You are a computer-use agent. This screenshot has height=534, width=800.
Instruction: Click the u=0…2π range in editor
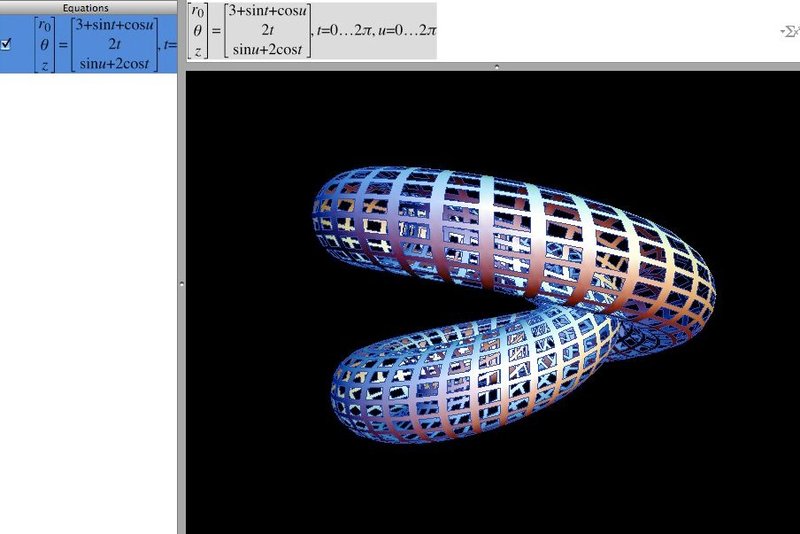pyautogui.click(x=406, y=30)
